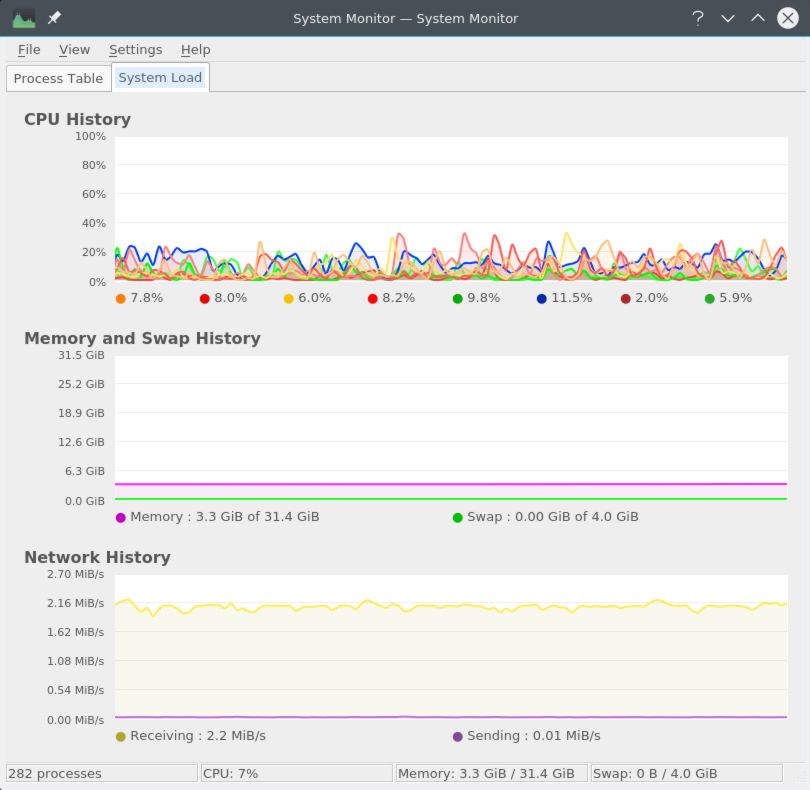
Task: Open the View menu
Action: pos(74,50)
